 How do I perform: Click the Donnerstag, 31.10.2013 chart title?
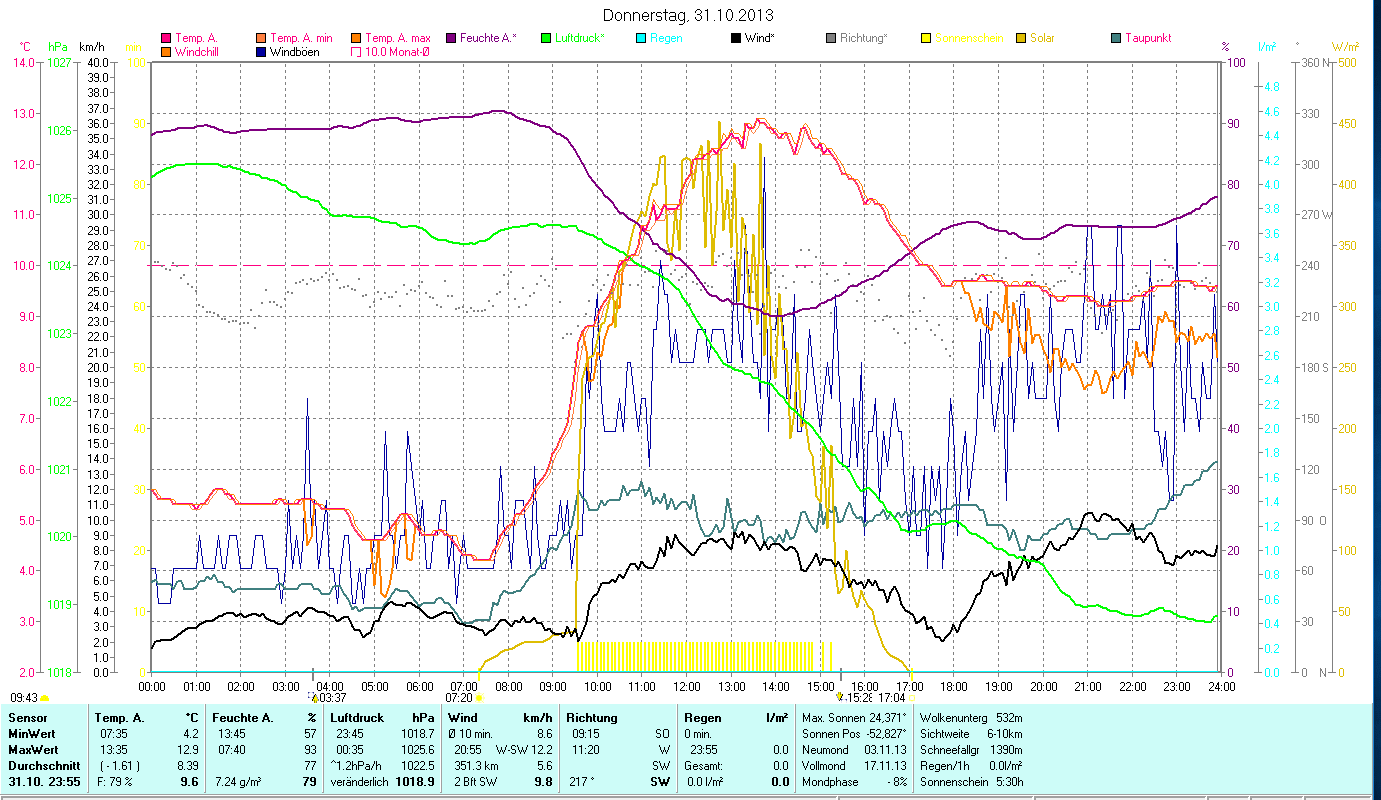point(689,16)
